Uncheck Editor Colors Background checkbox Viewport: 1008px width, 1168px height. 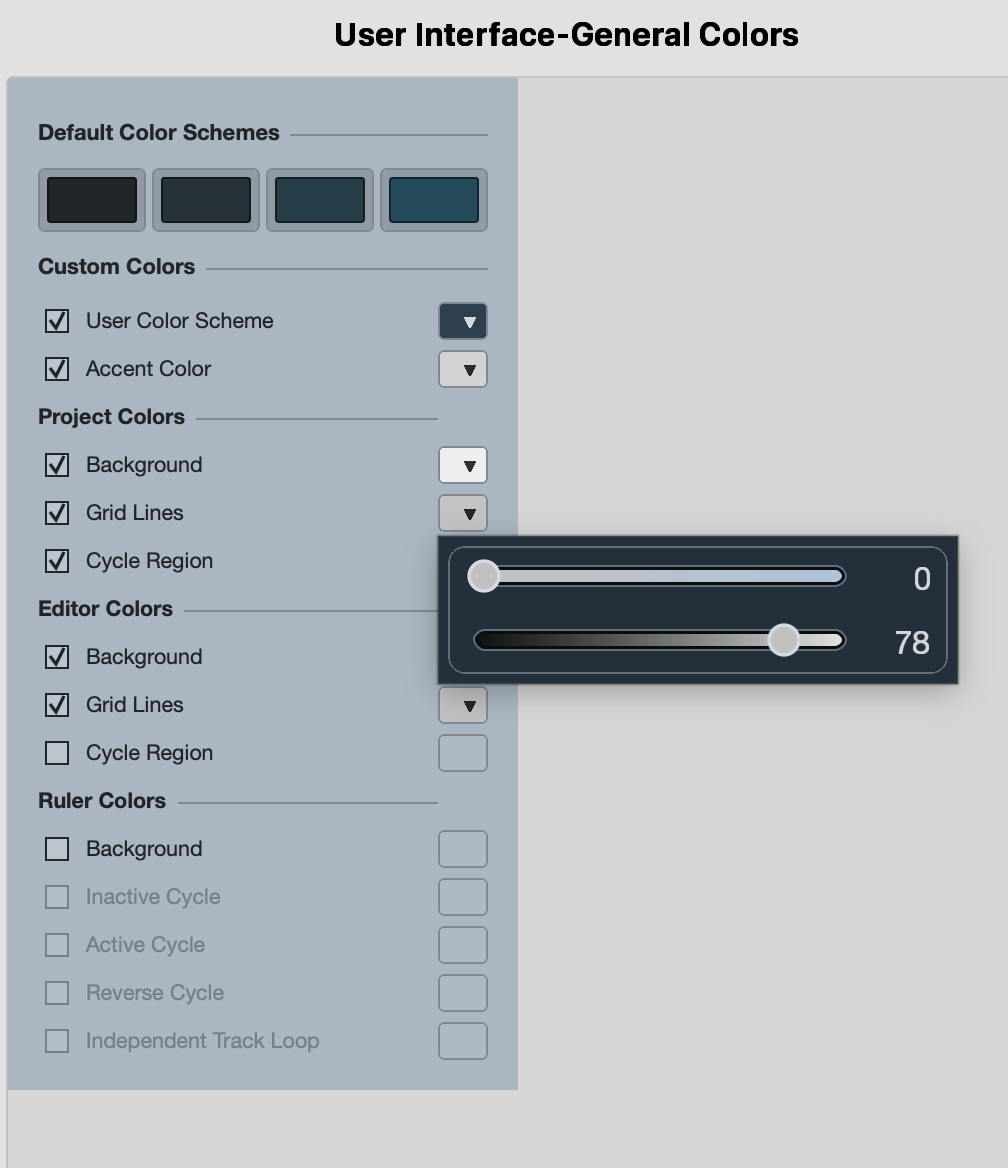57,657
